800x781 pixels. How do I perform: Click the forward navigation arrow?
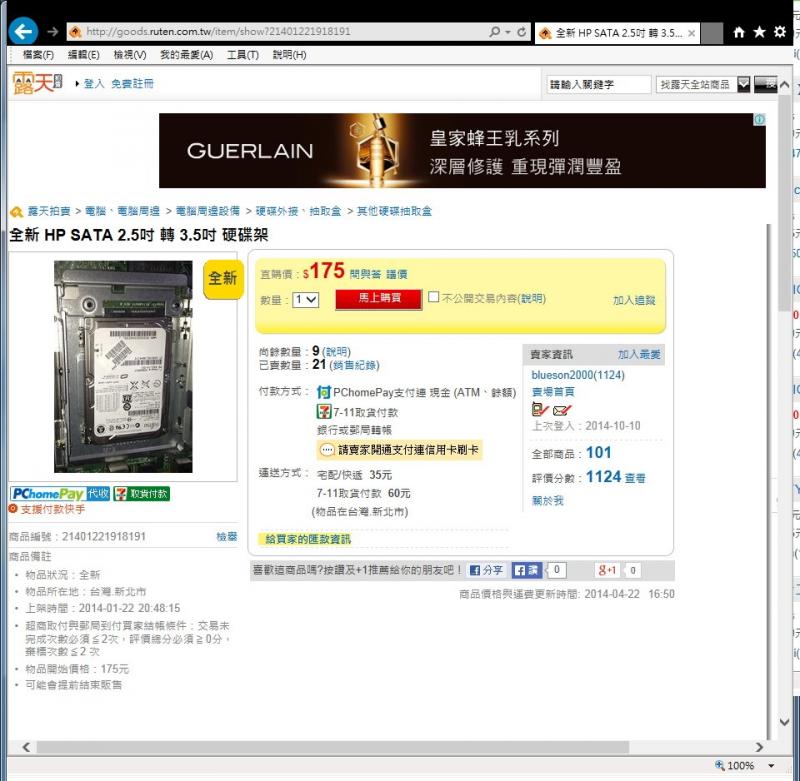(53, 32)
